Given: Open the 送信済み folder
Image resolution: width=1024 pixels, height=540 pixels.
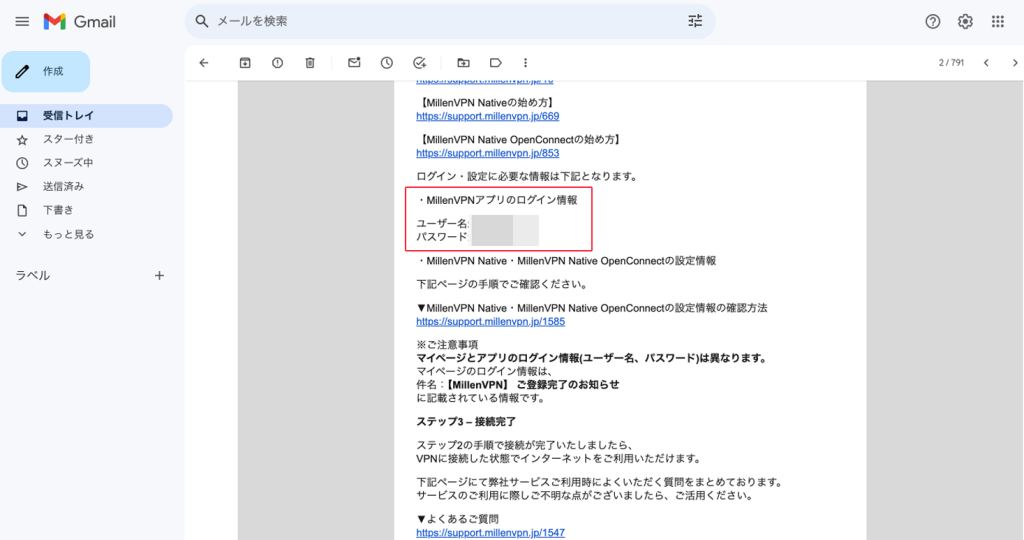Looking at the screenshot, I should [x=63, y=187].
